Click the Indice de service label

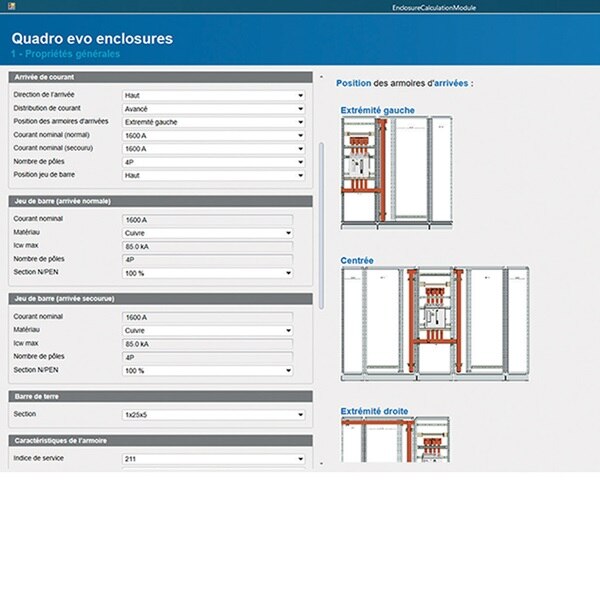pos(38,458)
